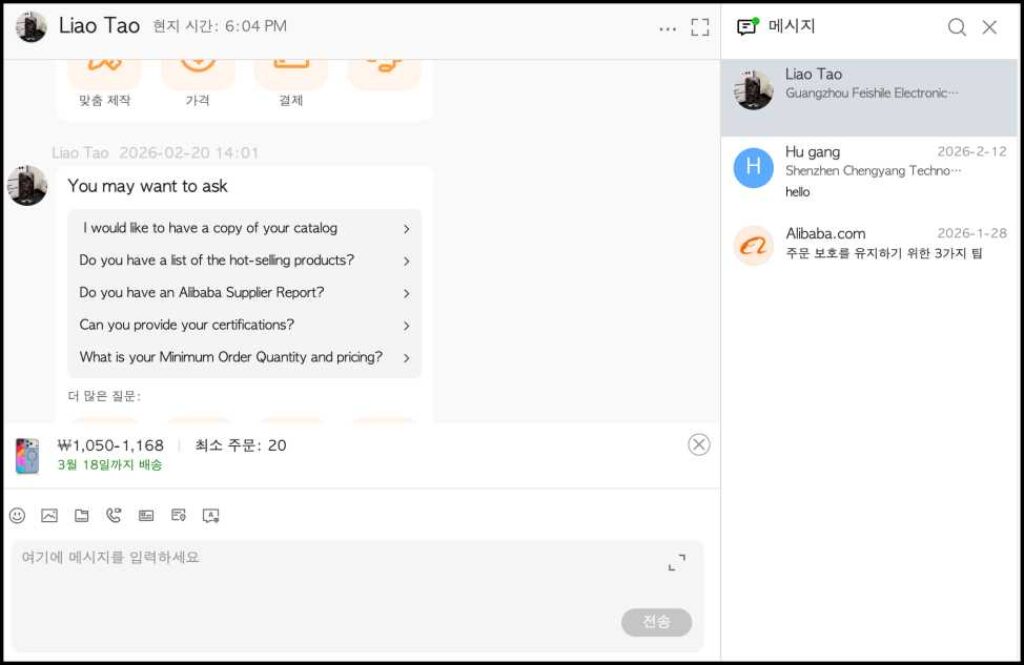This screenshot has height=665, width=1024.
Task: Click the messages chat-bubble icon
Action: click(x=747, y=27)
